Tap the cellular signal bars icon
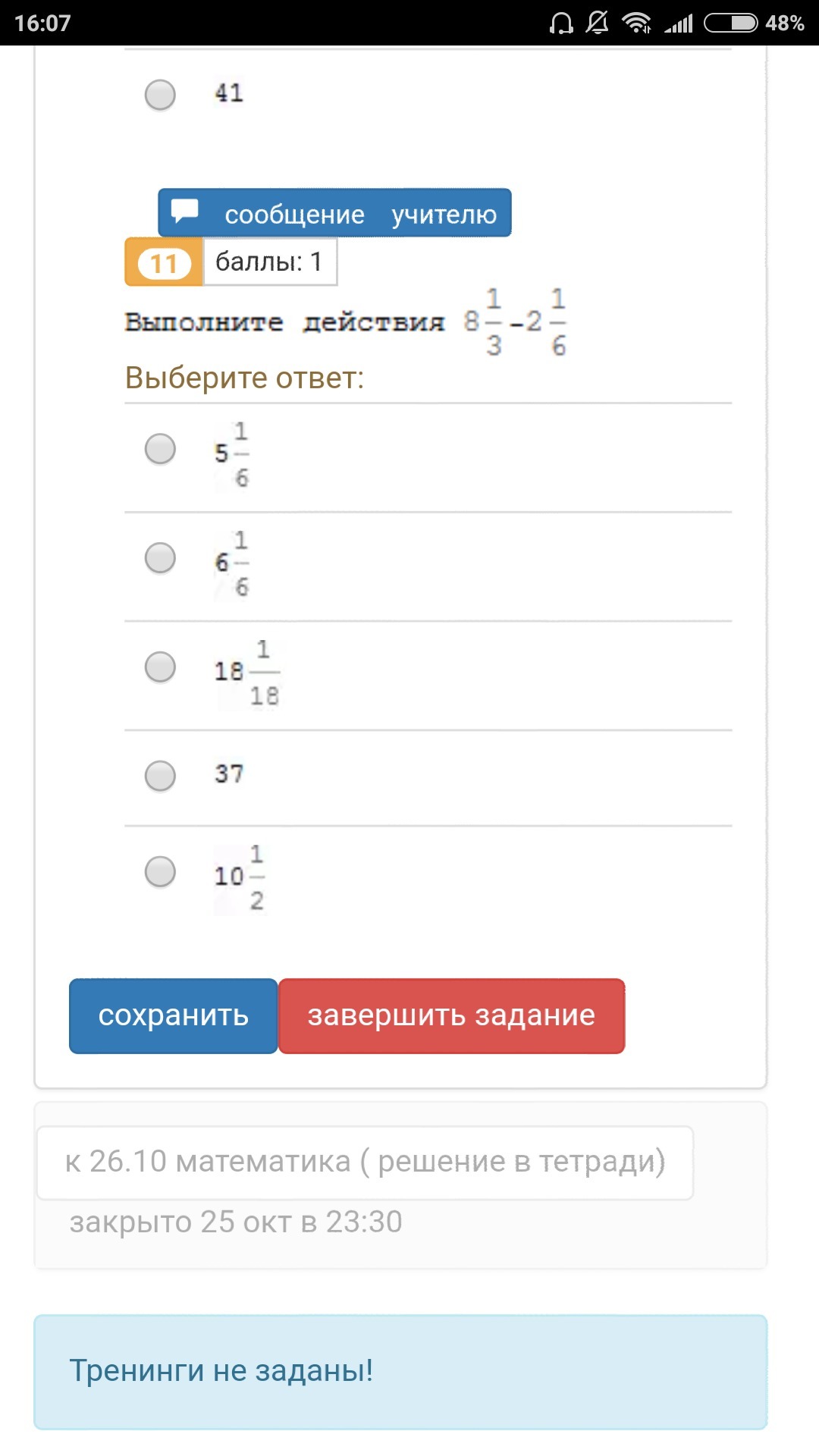819x1456 pixels. 679,24
